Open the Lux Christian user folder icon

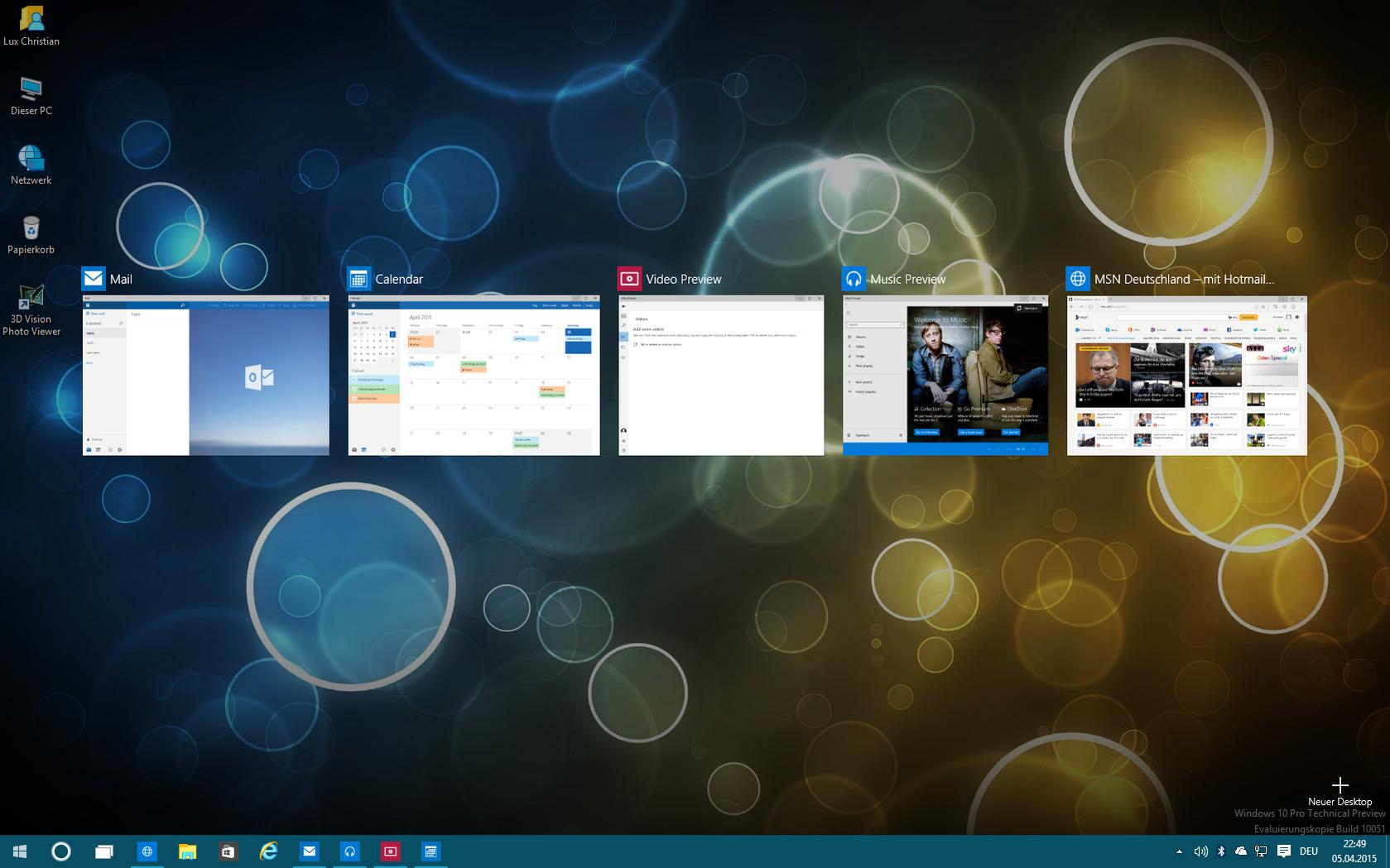point(31,25)
